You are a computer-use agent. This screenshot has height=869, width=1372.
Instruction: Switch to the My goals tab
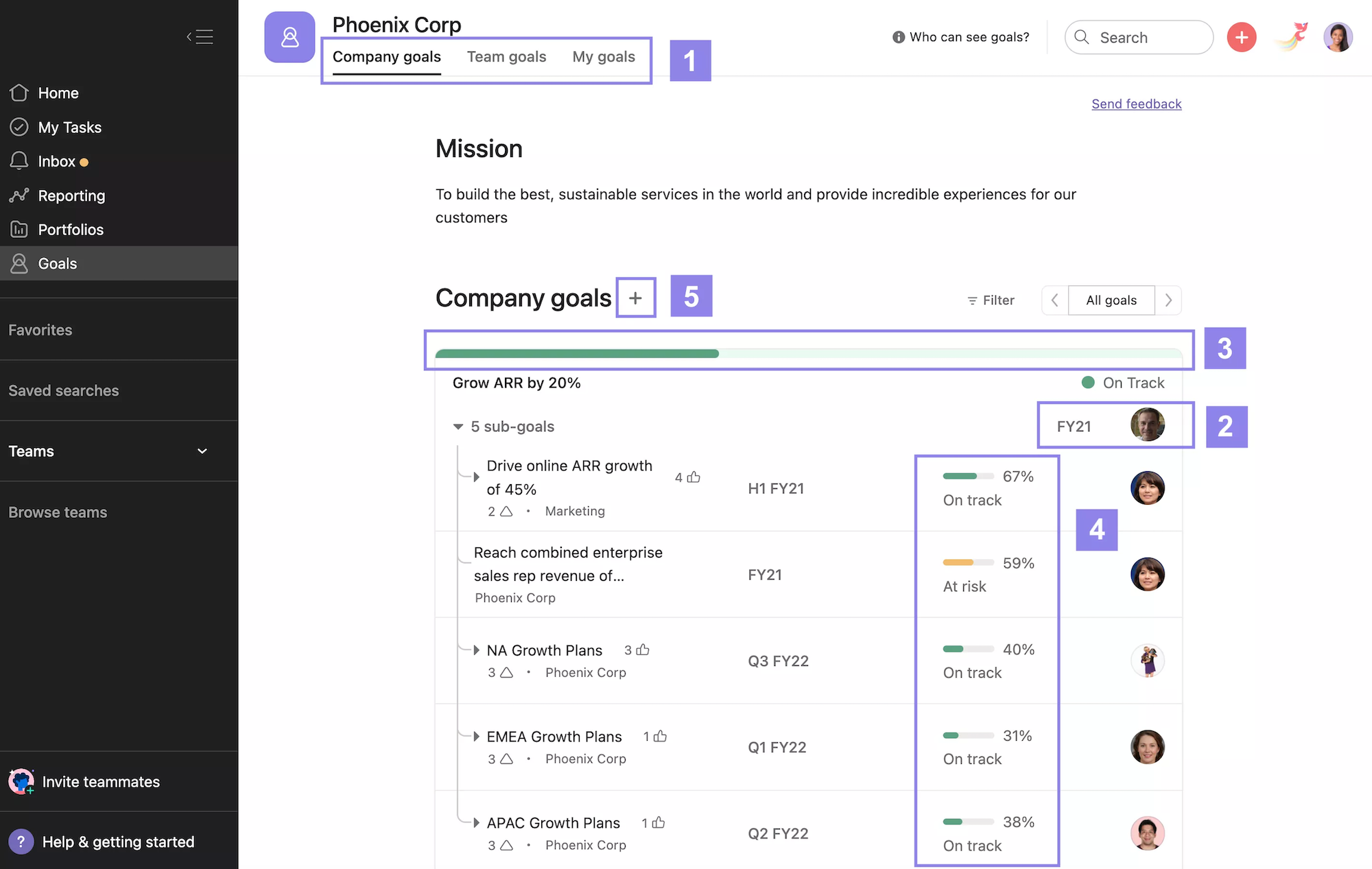pos(603,56)
